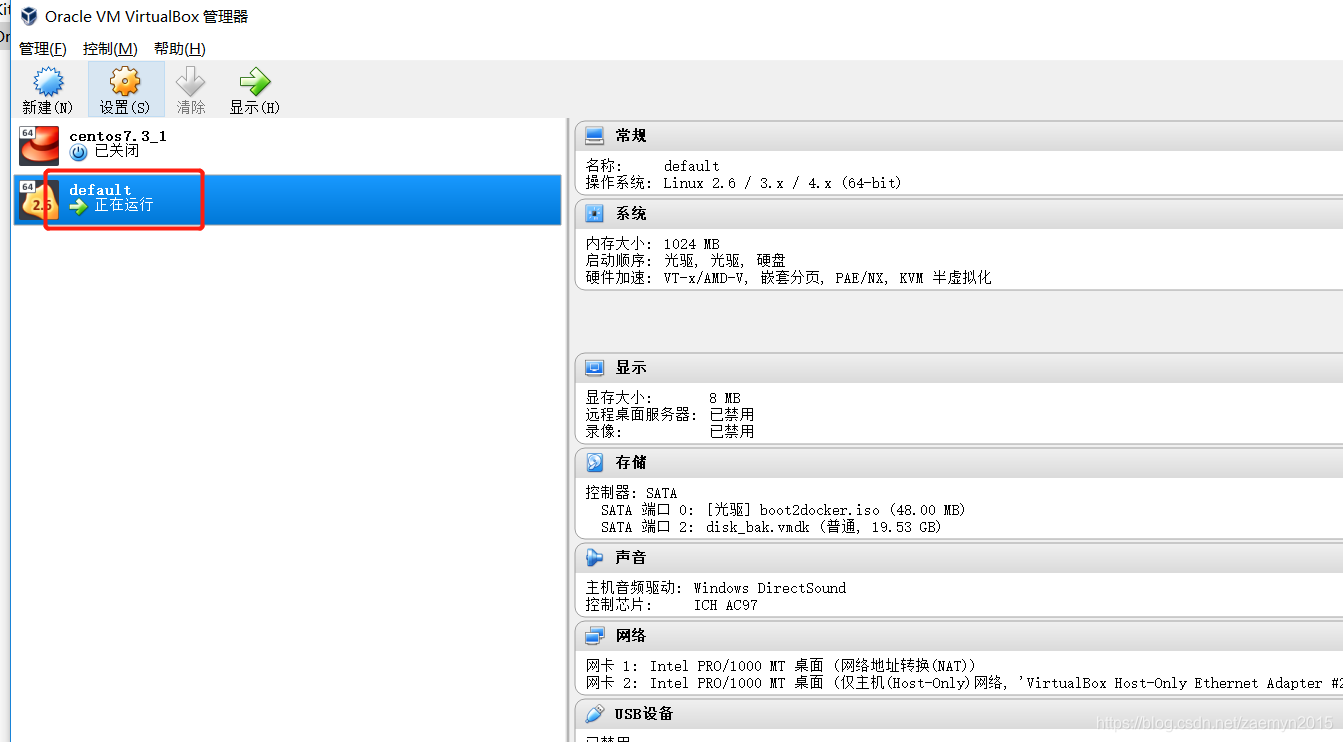Click the powered-off status icon of centos7.3_1
Viewport: 1343px width, 742px height.
78,152
